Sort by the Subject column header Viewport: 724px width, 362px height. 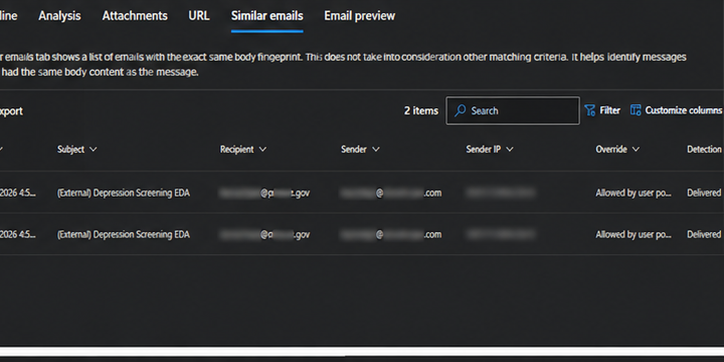71,149
